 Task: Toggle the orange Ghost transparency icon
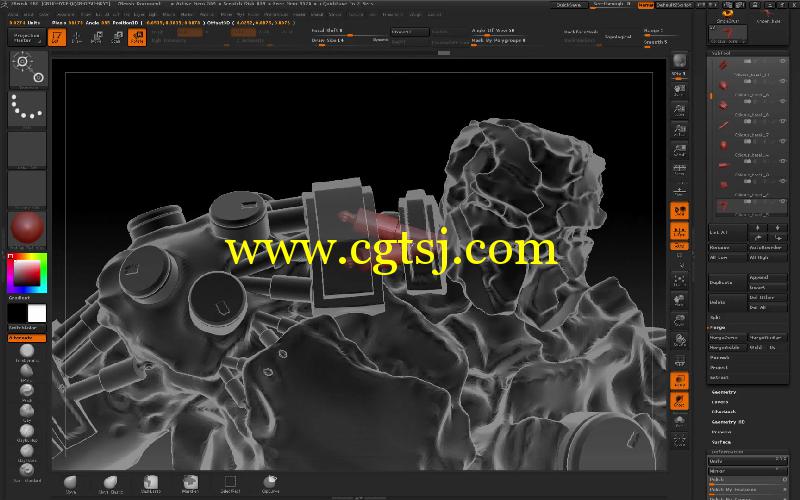679,401
